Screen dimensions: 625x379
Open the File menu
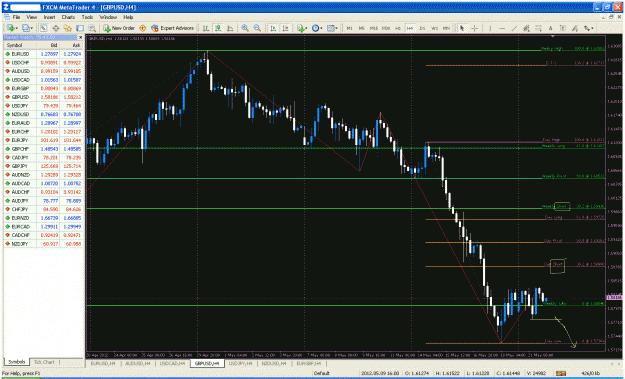pyautogui.click(x=16, y=17)
